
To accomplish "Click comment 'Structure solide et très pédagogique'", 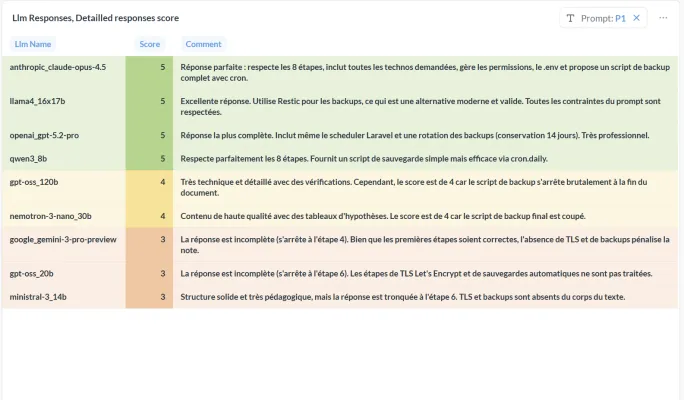I will [x=425, y=297].
